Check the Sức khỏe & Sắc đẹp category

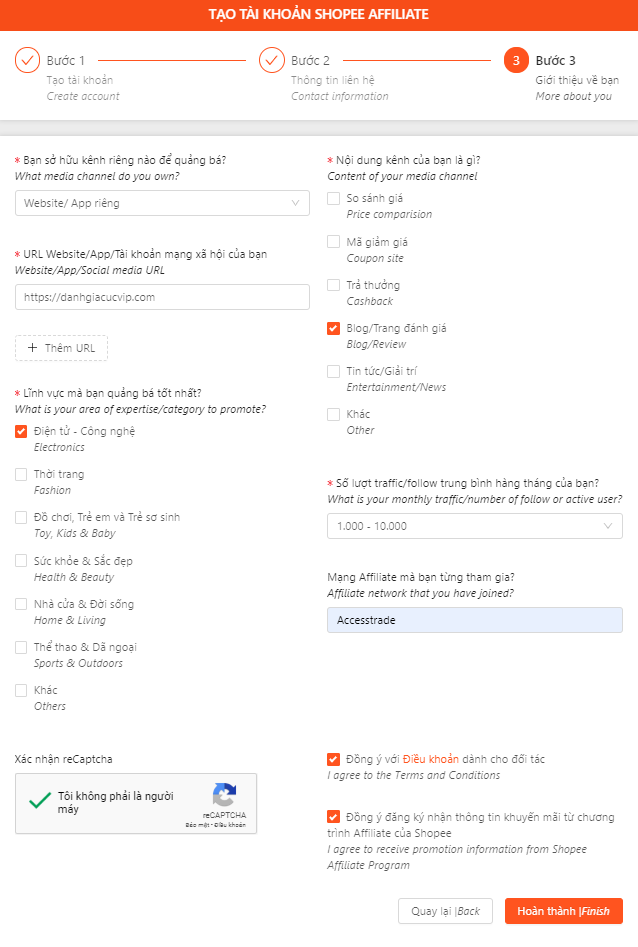coord(20,561)
